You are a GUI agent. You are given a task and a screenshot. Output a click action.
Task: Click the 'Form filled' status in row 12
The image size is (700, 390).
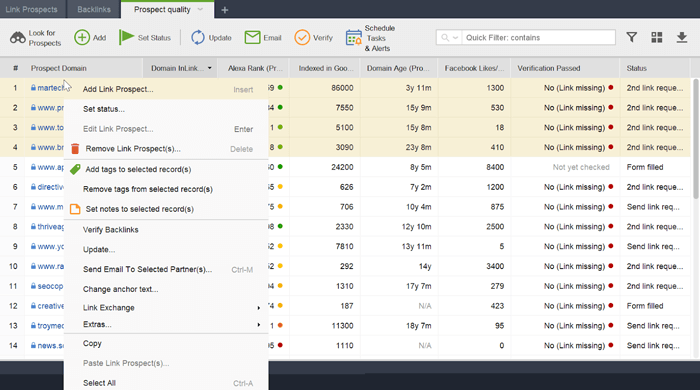point(645,306)
